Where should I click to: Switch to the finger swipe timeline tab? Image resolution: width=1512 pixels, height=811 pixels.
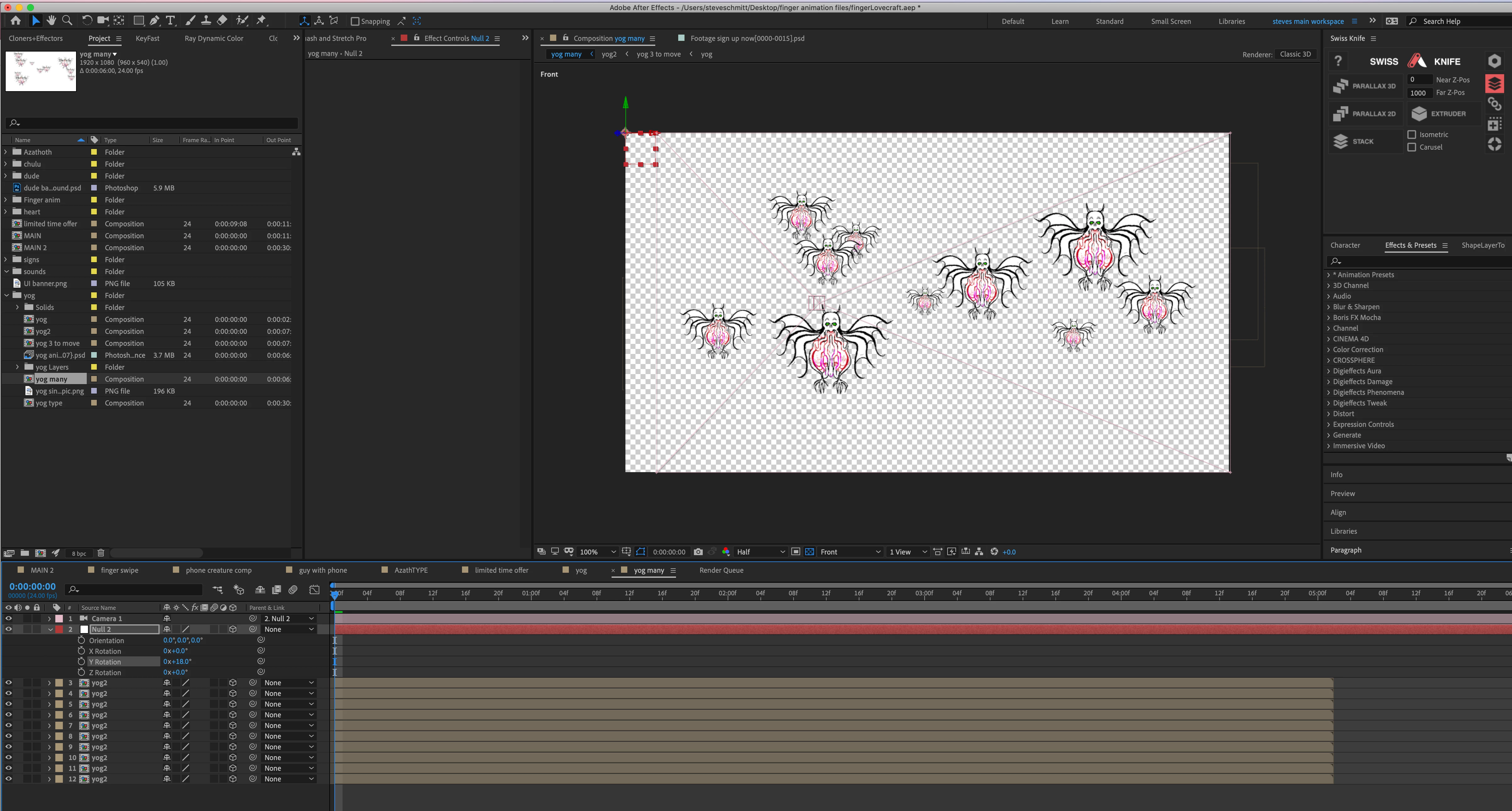[119, 570]
